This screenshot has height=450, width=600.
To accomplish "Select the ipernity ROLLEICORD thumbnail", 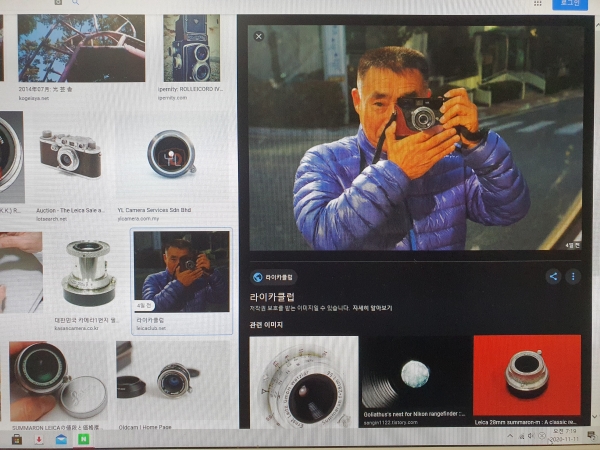I will [192, 48].
